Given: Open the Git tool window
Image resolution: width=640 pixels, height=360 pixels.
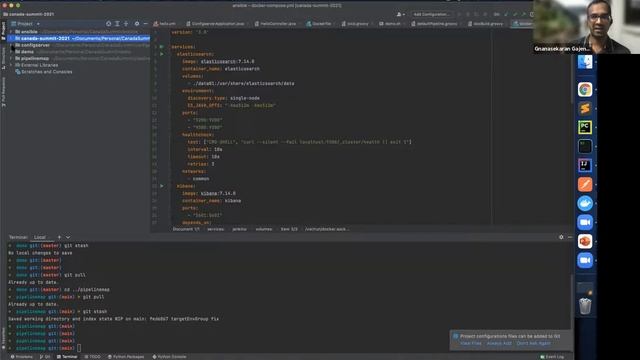Looking at the screenshot, I should click(x=45, y=357).
